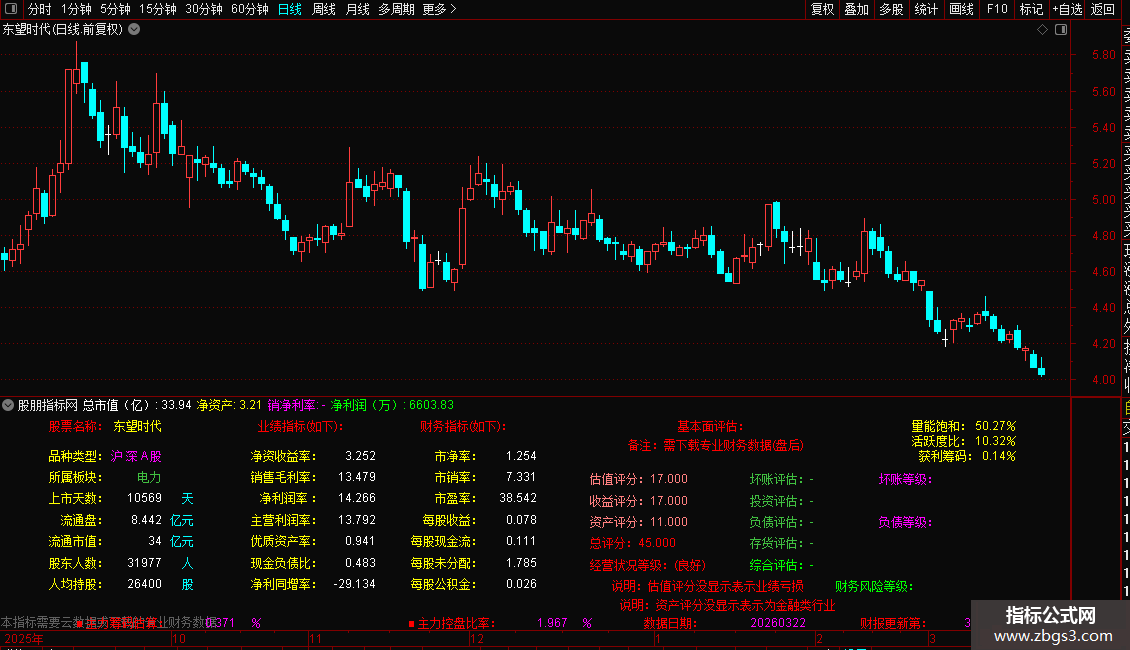
Task: Click 股东人数 value 31977
Action: pos(144,563)
